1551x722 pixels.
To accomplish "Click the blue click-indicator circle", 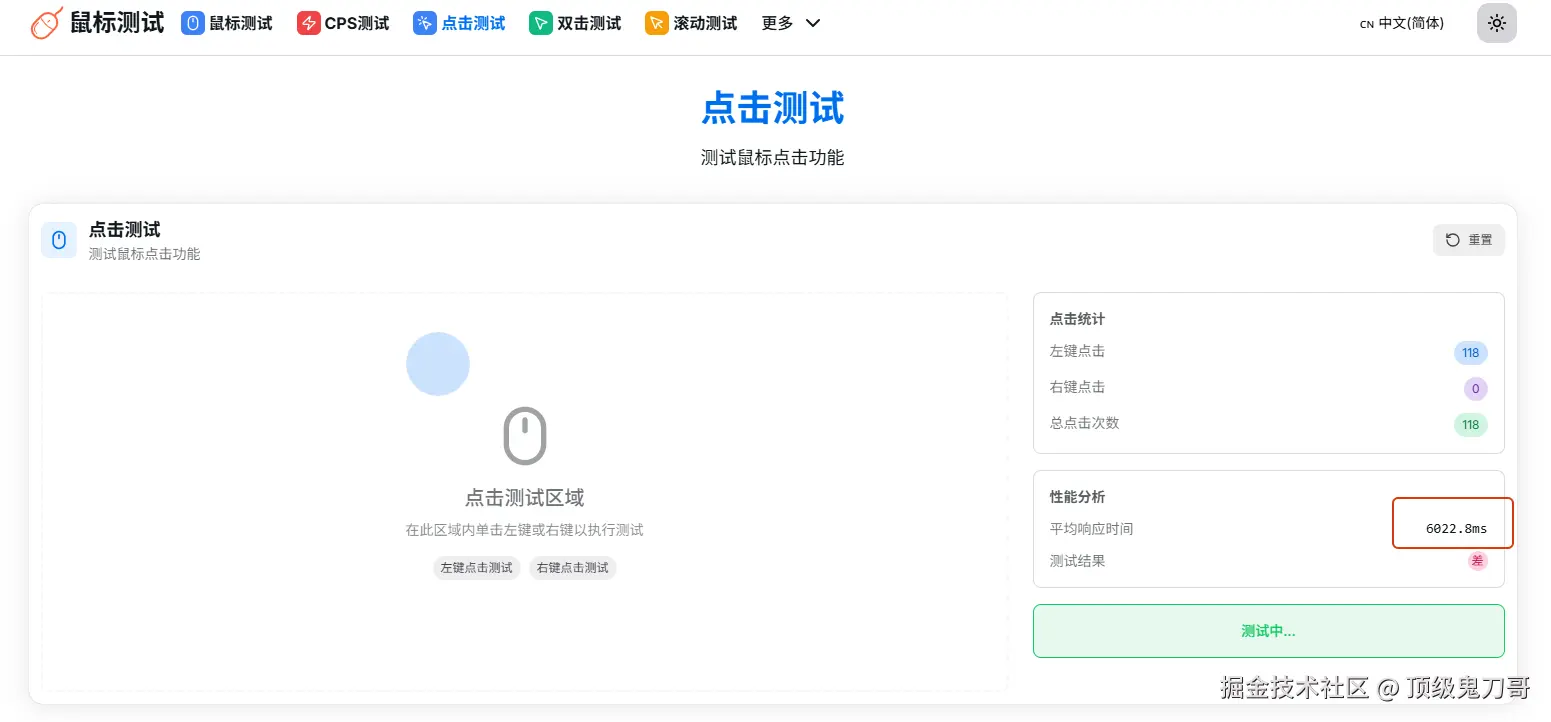I will [x=438, y=363].
